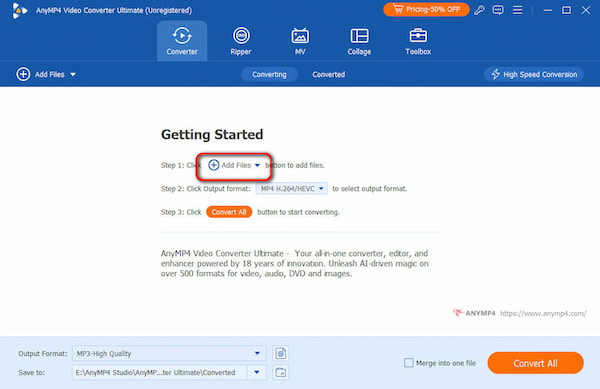
Task: Open the hamburger menu icon
Action: [517, 10]
